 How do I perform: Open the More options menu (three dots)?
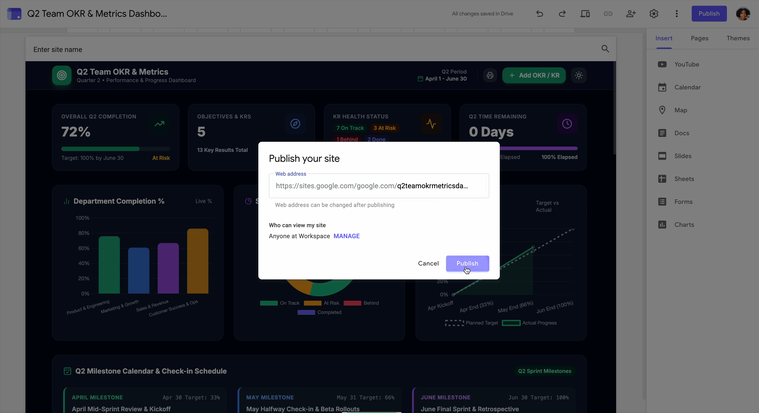coord(677,14)
